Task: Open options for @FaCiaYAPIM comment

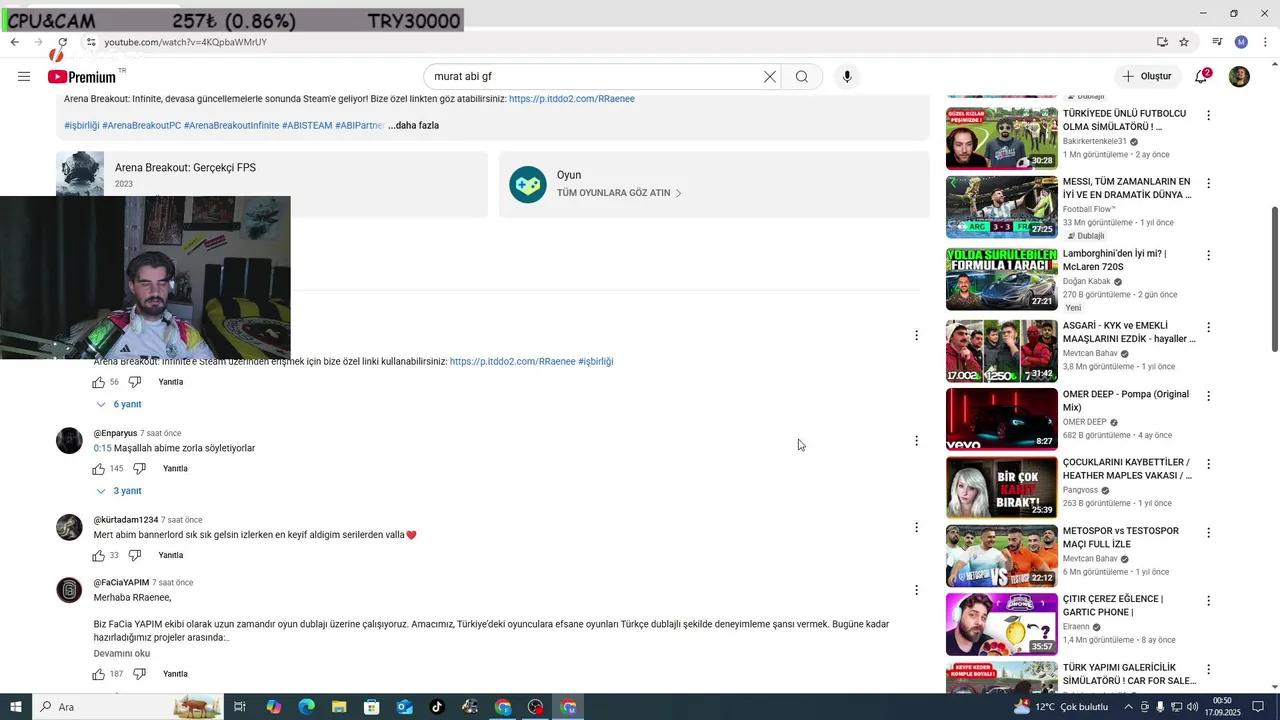Action: 916,590
